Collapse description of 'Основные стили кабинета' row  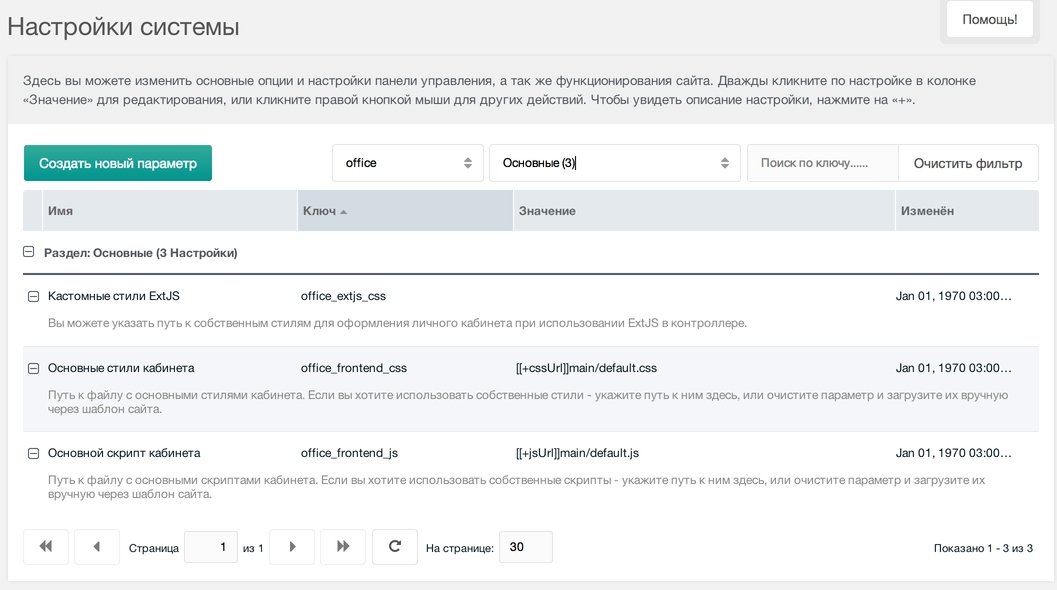tap(33, 368)
